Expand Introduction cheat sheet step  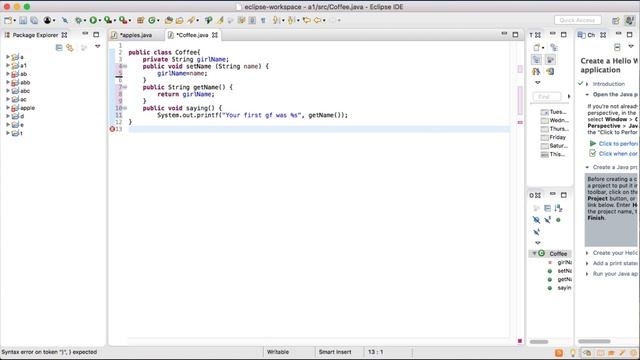point(587,84)
